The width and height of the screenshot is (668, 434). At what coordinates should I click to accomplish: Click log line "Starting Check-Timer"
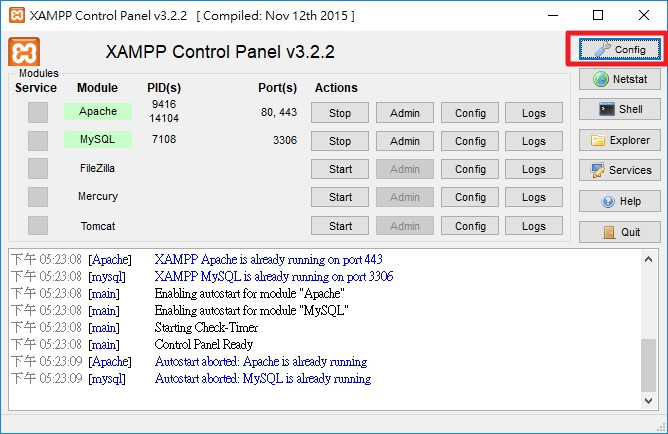[206, 328]
